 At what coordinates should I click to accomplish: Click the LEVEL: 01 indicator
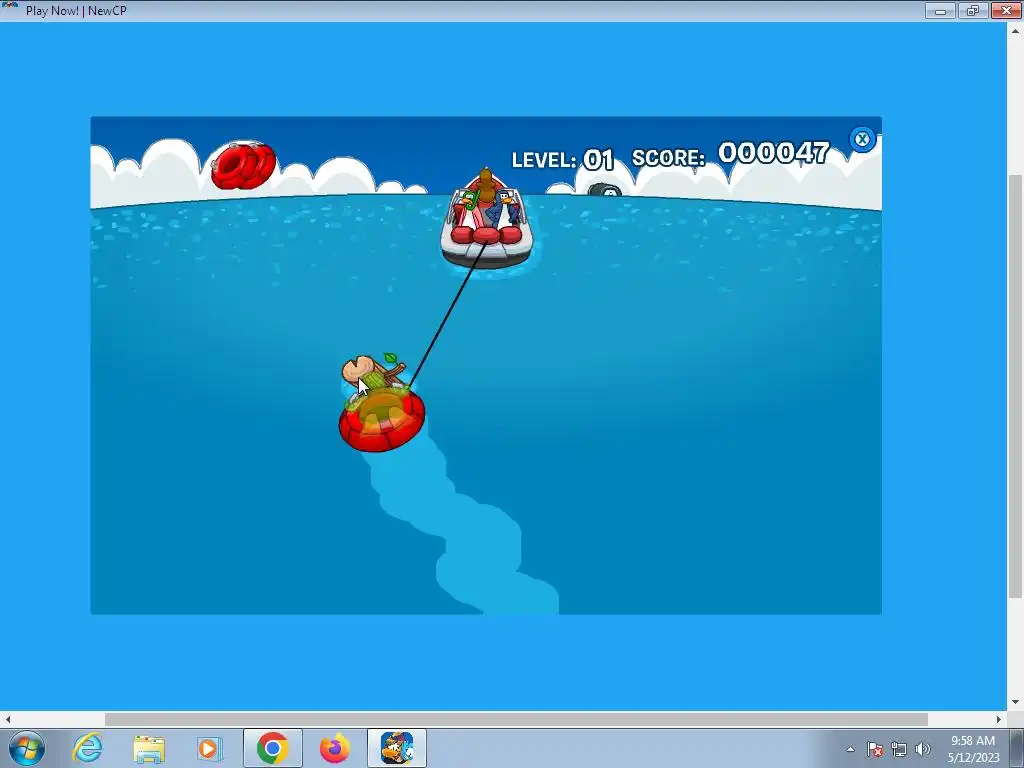pos(562,159)
